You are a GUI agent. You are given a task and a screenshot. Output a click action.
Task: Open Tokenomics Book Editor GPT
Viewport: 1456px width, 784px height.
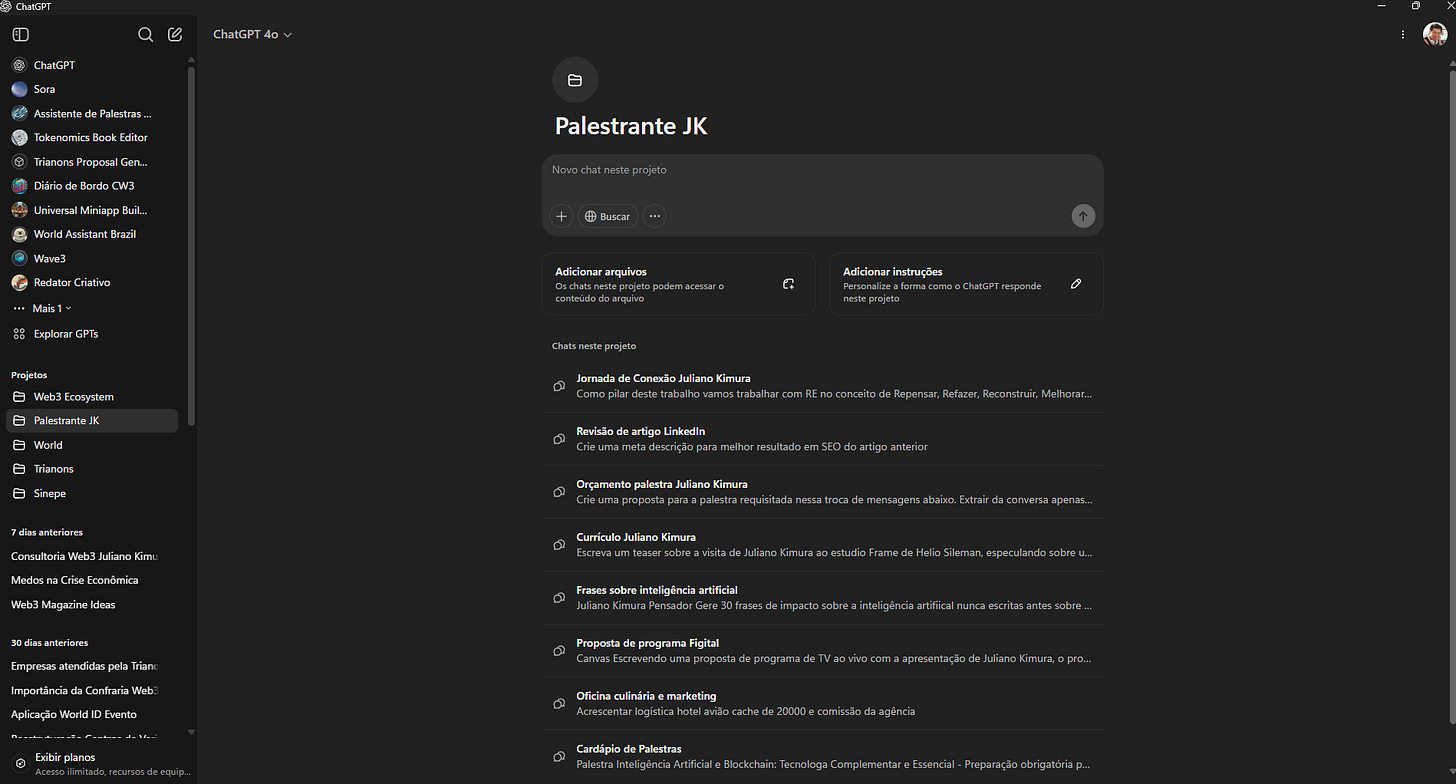pyautogui.click(x=93, y=137)
